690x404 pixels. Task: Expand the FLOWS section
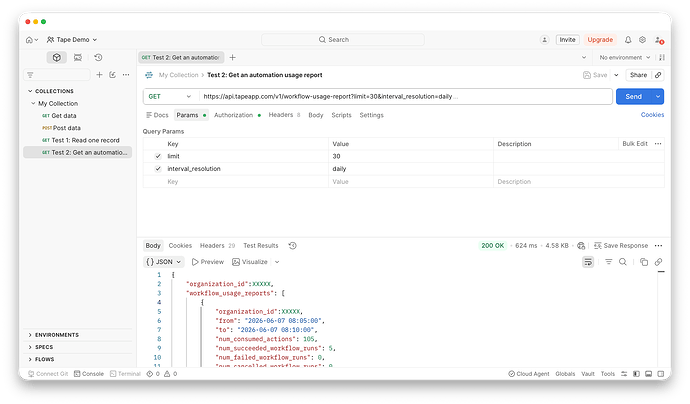[30, 360]
